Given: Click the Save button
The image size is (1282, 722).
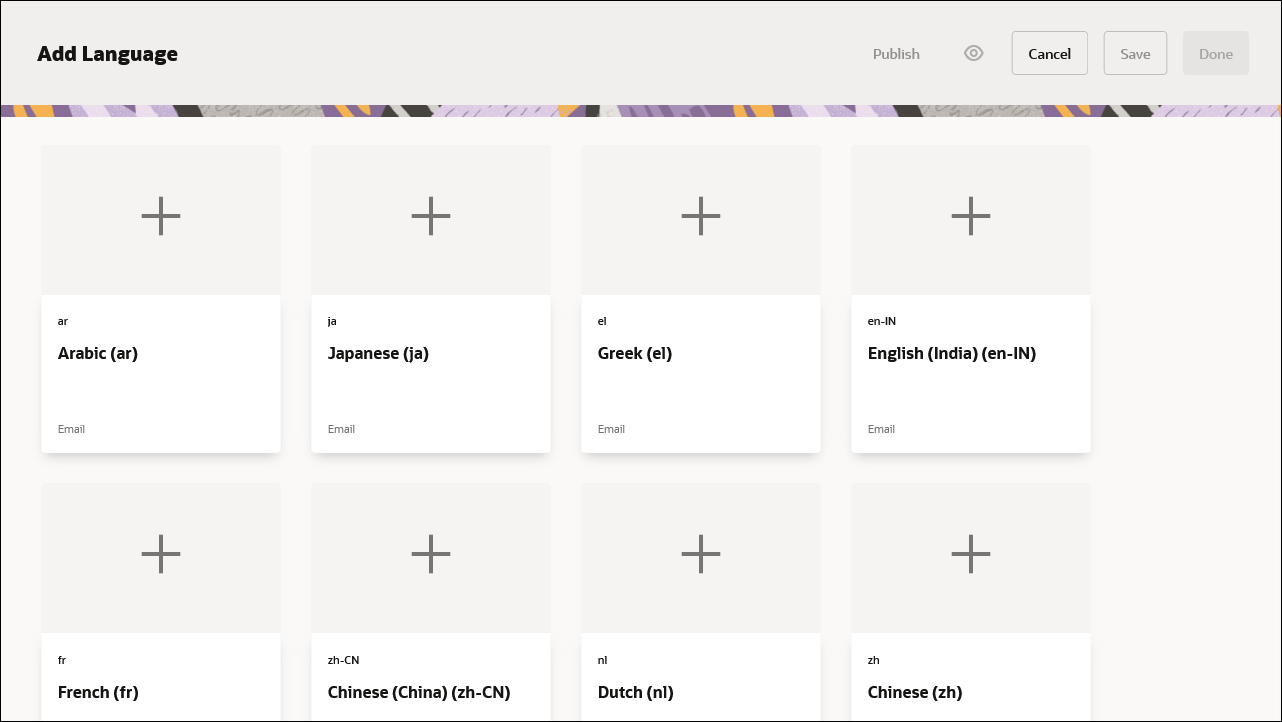Looking at the screenshot, I should [1135, 53].
